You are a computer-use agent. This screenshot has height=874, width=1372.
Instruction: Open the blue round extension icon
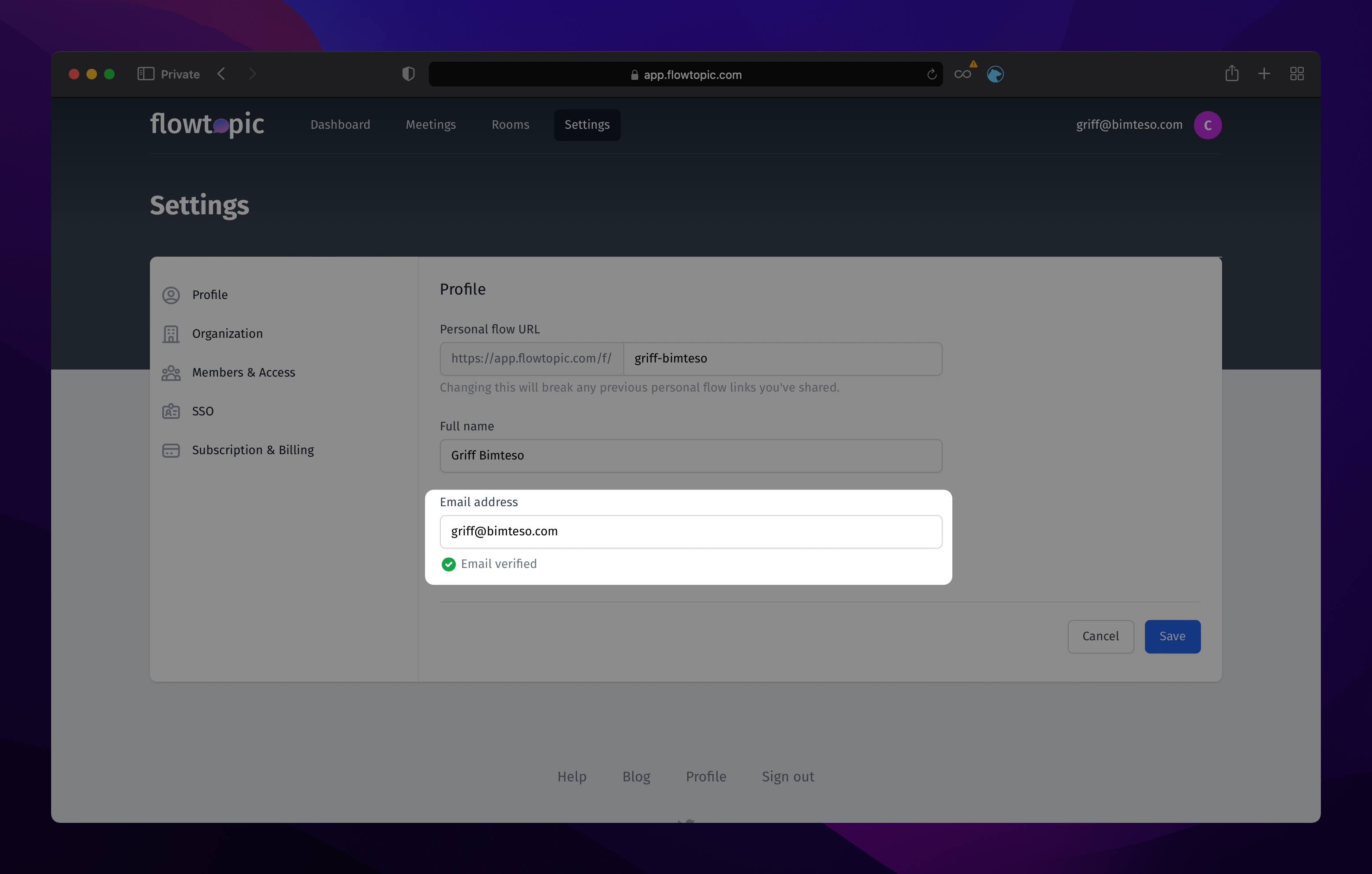[995, 75]
